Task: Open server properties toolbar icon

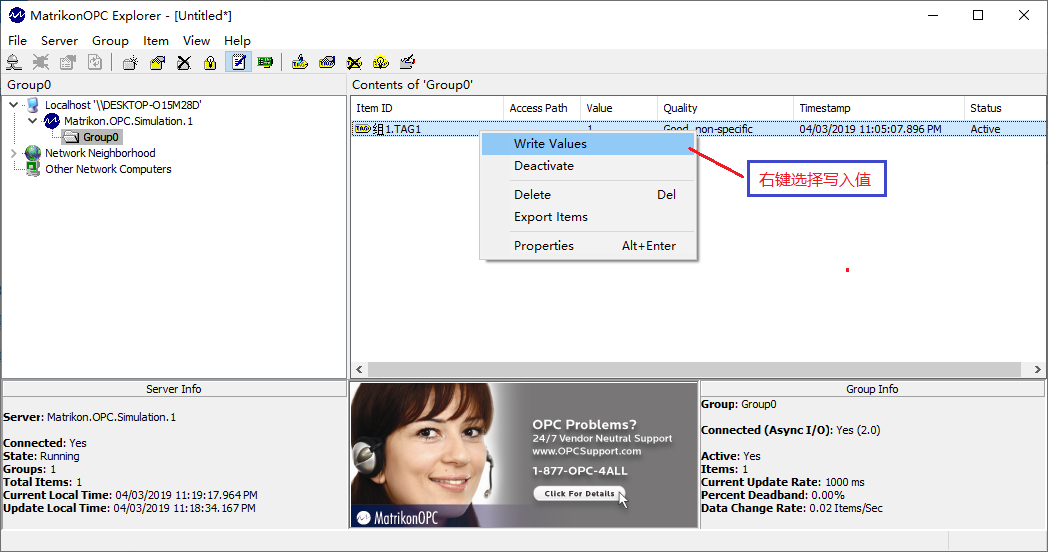Action: [68, 63]
